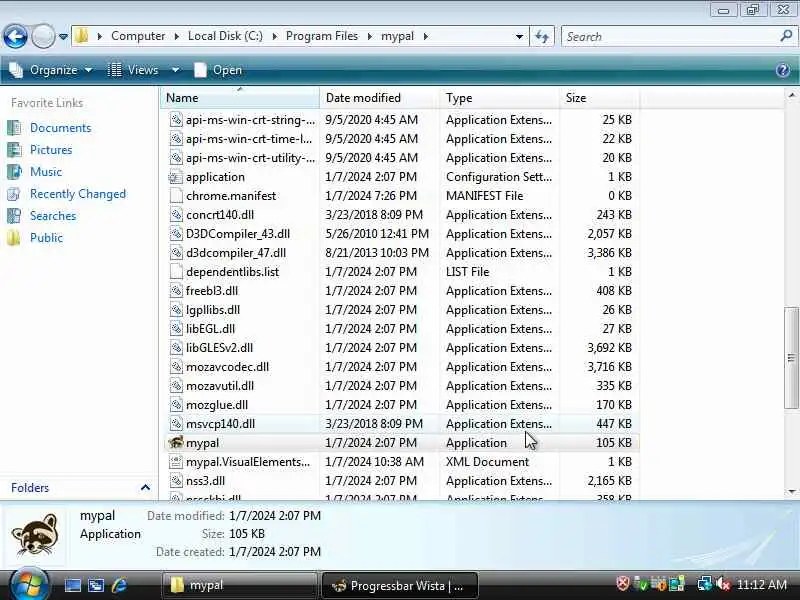Open the Windows Start orb
Image resolution: width=800 pixels, height=600 pixels.
(x=29, y=585)
